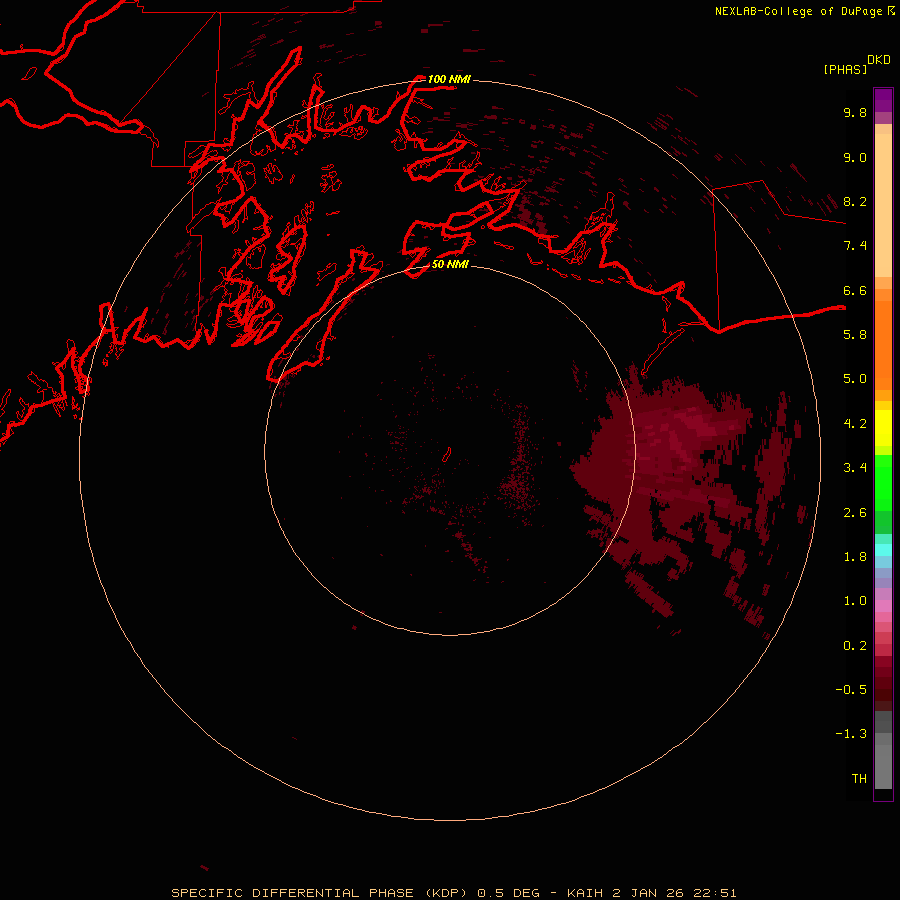Image resolution: width=900 pixels, height=900 pixels.
Task: Select the cyan band in the color scale
Action: [x=883, y=550]
